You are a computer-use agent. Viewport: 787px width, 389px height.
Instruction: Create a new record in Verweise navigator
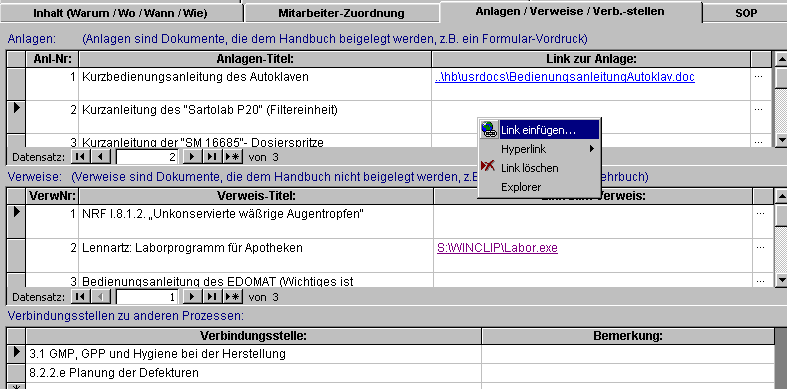pos(232,297)
